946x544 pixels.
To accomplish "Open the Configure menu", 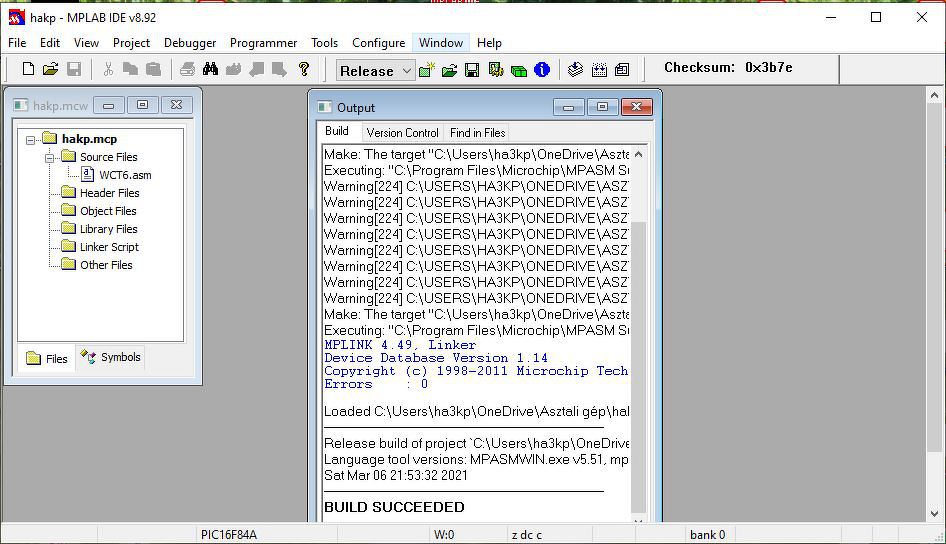I will [x=378, y=43].
